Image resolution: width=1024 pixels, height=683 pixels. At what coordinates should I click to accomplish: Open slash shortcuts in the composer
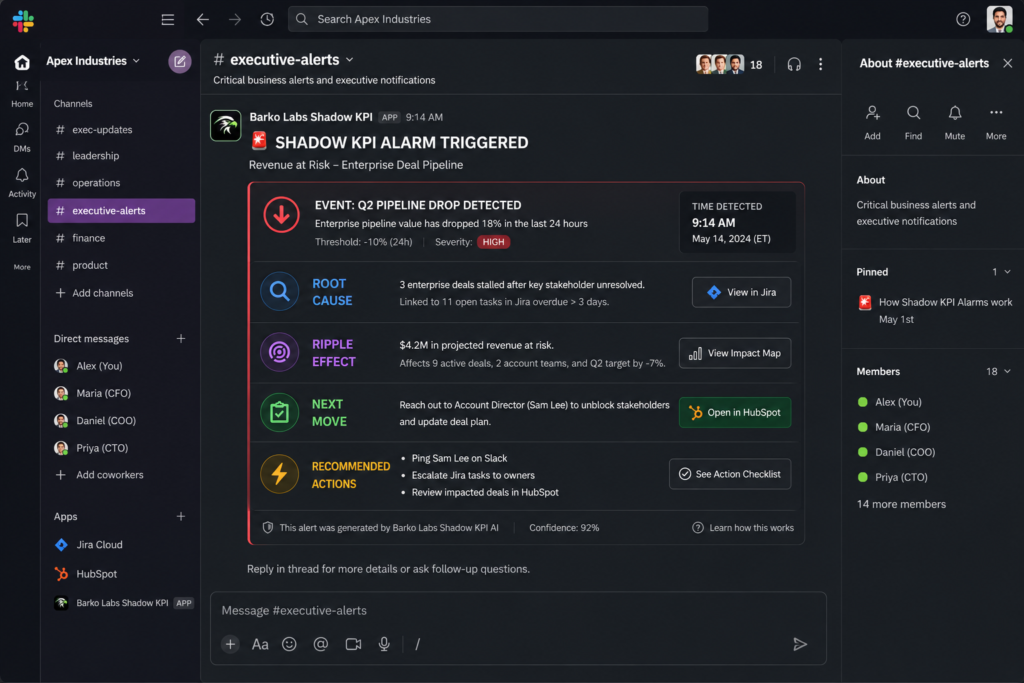coord(417,644)
